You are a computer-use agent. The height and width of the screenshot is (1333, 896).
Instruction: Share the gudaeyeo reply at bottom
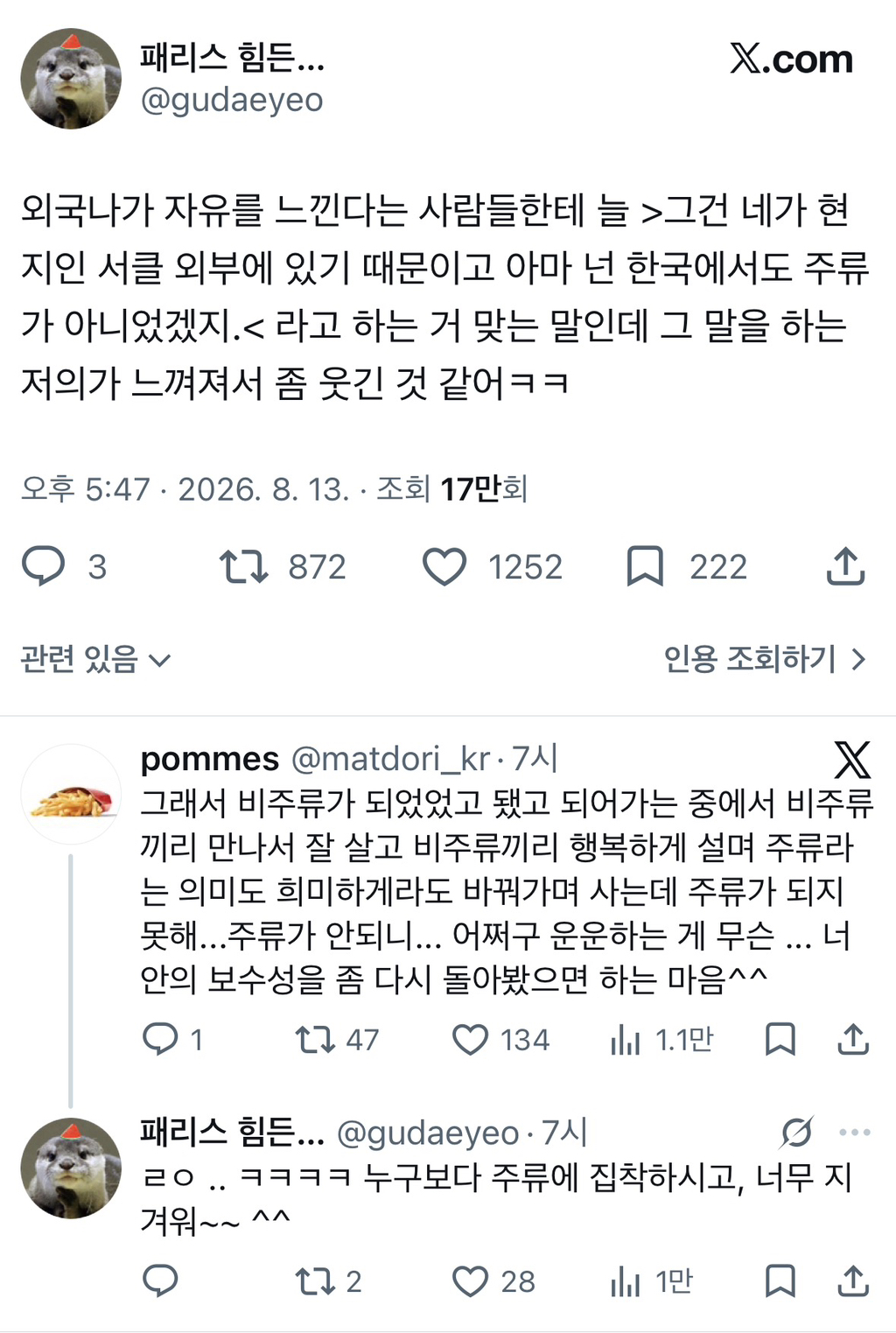point(852,1281)
